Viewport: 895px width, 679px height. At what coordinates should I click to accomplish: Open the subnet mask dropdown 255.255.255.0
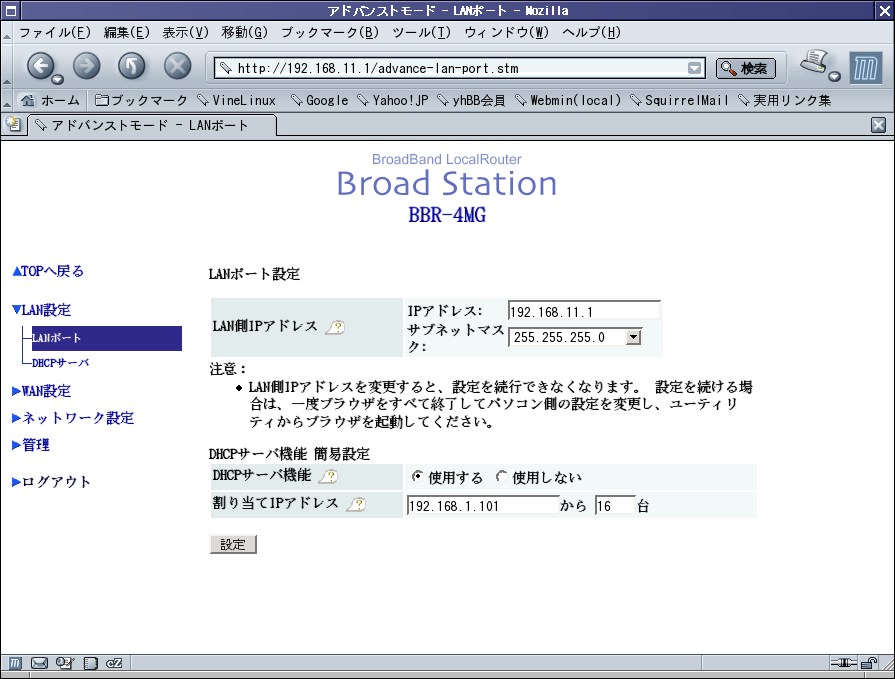(x=575, y=337)
